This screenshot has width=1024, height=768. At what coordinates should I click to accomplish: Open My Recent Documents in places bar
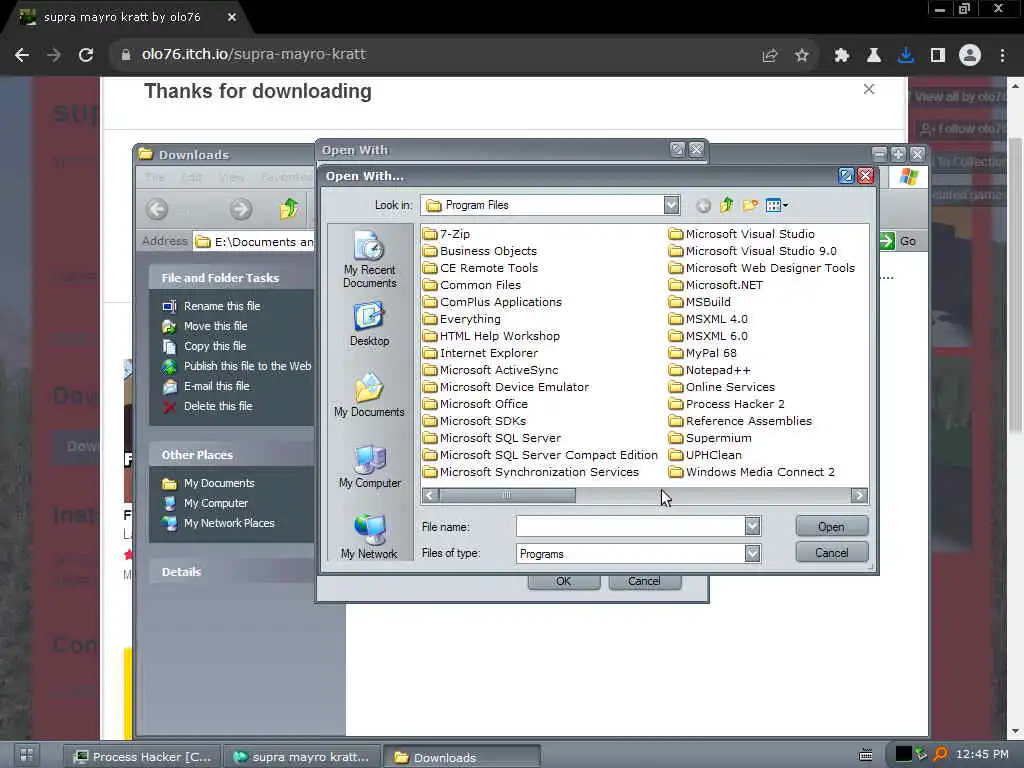tap(370, 259)
